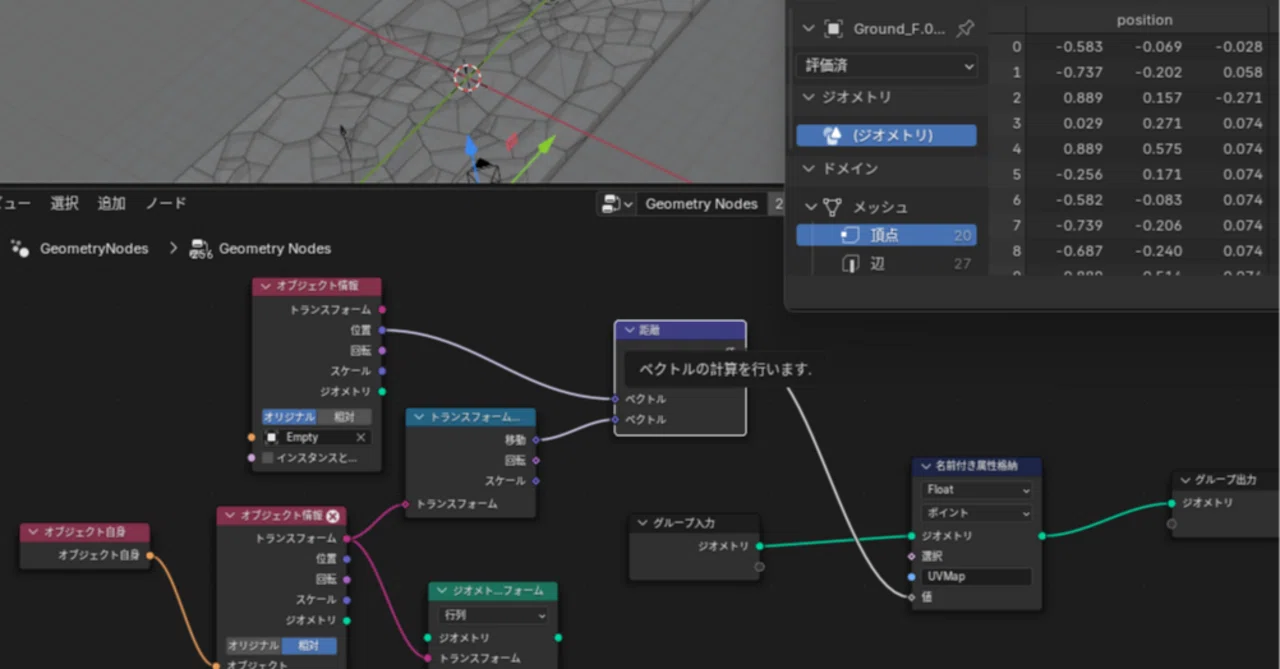The height and width of the screenshot is (669, 1280).
Task: Click the GeometryNodes breadcrumb label
Action: [94, 248]
